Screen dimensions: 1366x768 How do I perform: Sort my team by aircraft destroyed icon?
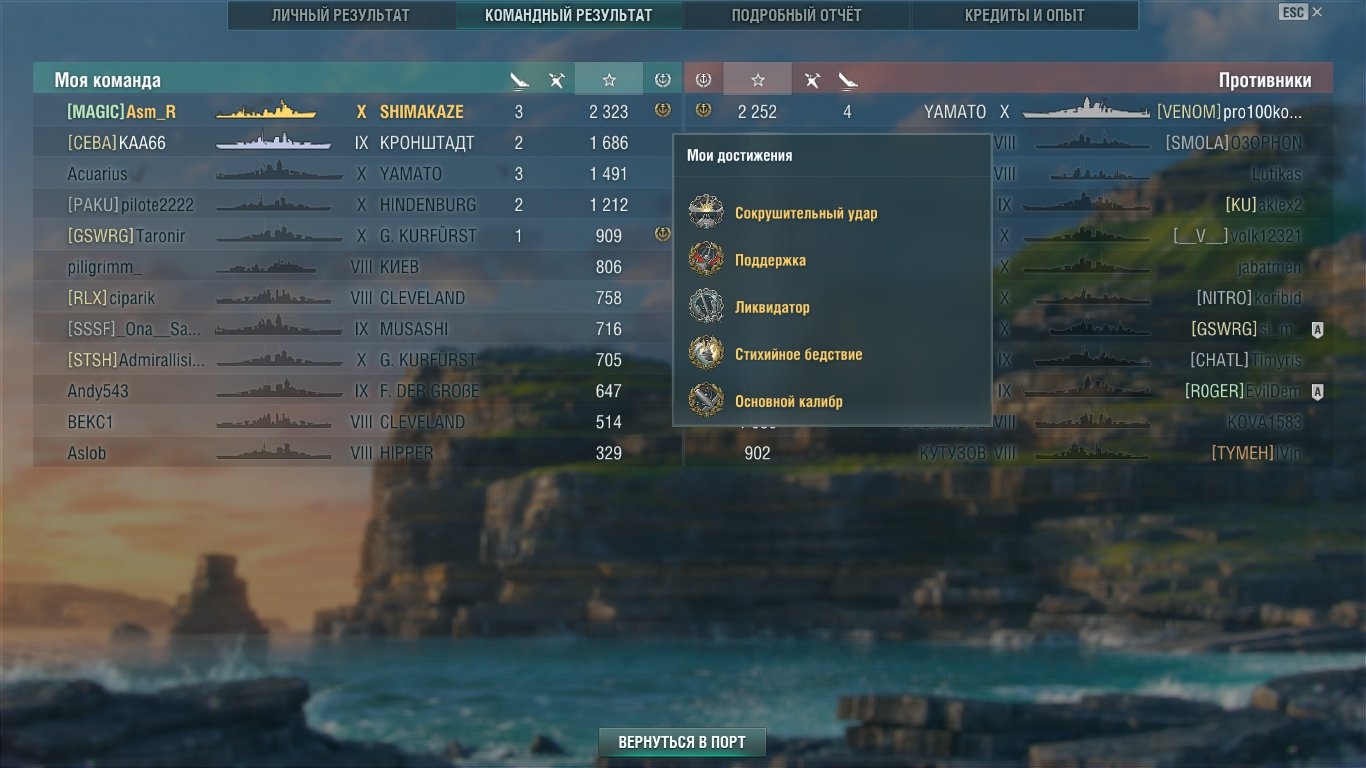[x=557, y=80]
